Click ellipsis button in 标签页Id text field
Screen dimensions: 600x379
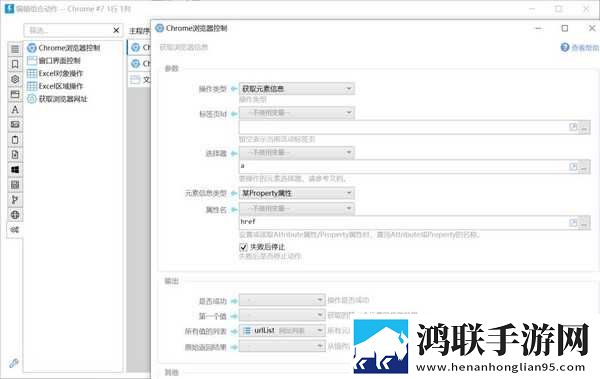pyautogui.click(x=584, y=127)
